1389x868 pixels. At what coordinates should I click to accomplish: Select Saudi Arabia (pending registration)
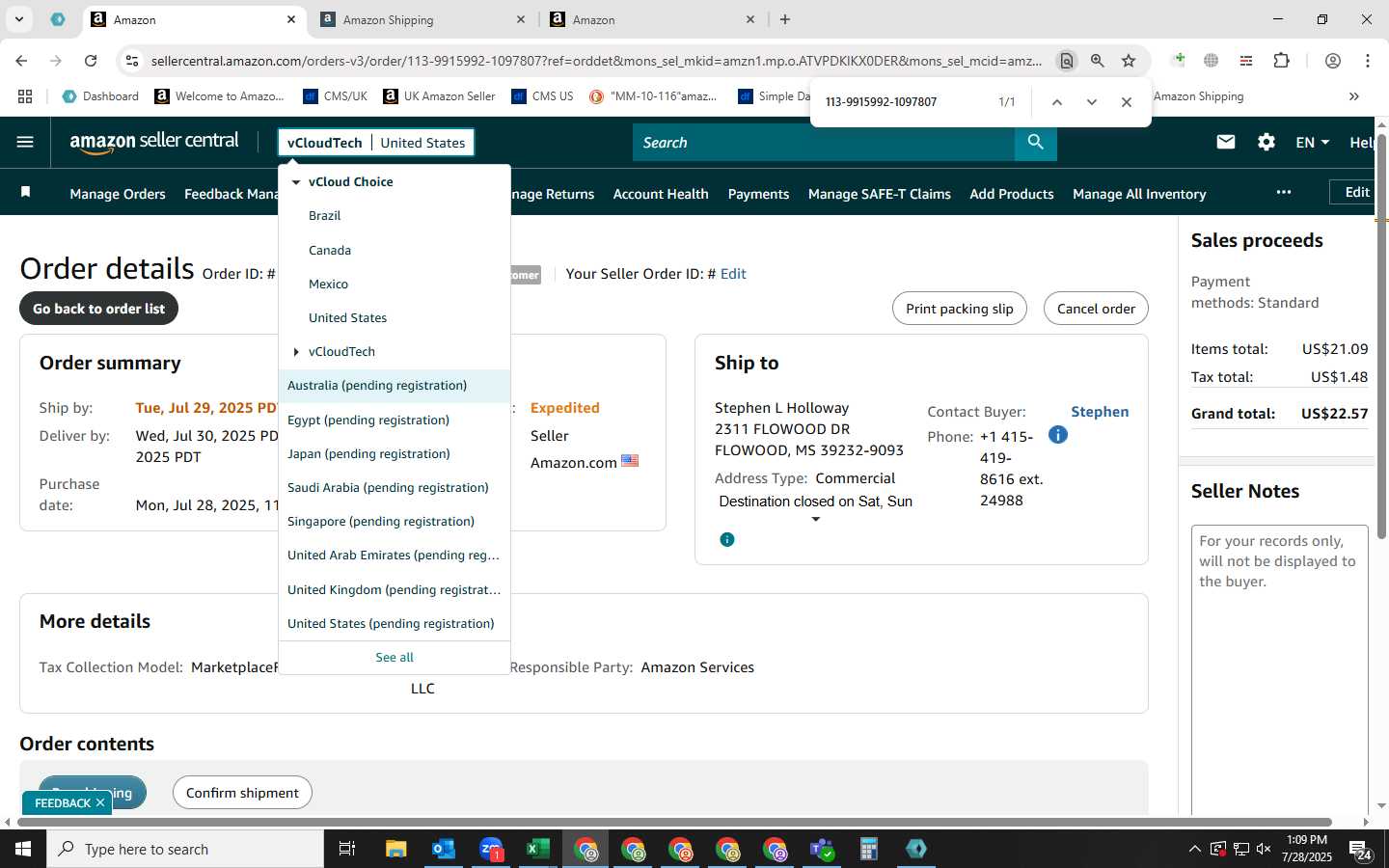pos(388,487)
